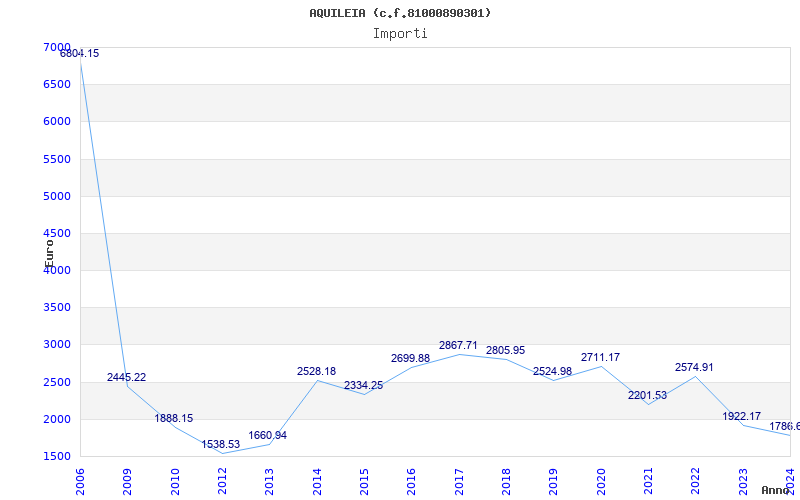Click the x-axis year 2019
Image resolution: width=800 pixels, height=500 pixels.
(x=553, y=482)
